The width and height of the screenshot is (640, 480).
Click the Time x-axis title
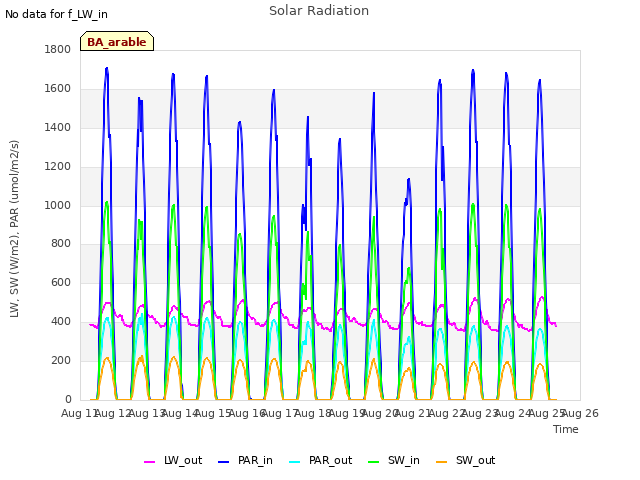point(566,429)
